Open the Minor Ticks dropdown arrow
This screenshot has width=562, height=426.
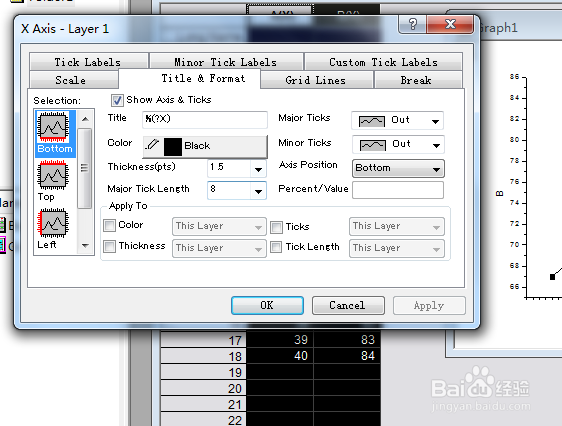click(436, 145)
